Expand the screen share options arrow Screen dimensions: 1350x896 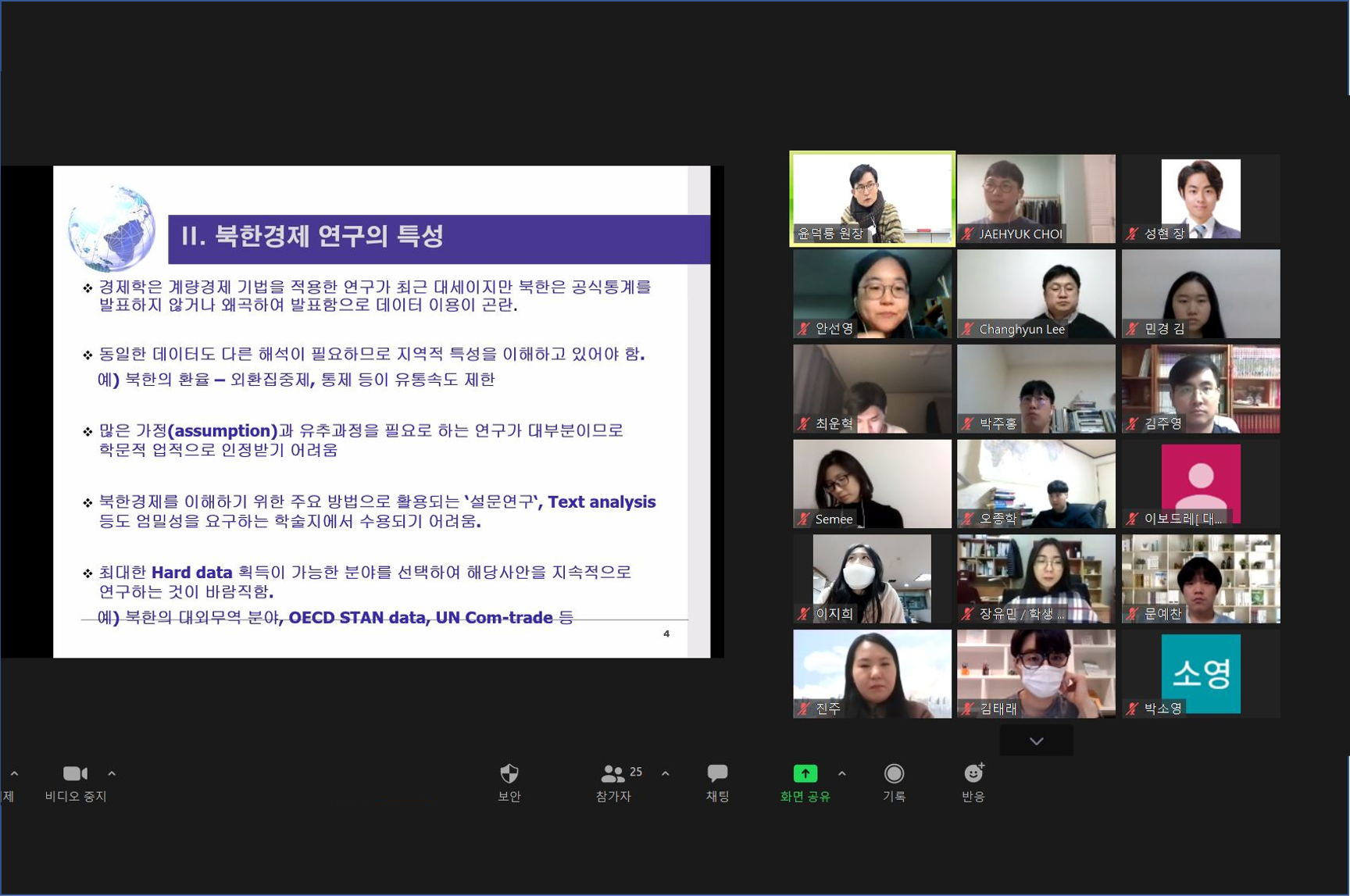(x=841, y=773)
